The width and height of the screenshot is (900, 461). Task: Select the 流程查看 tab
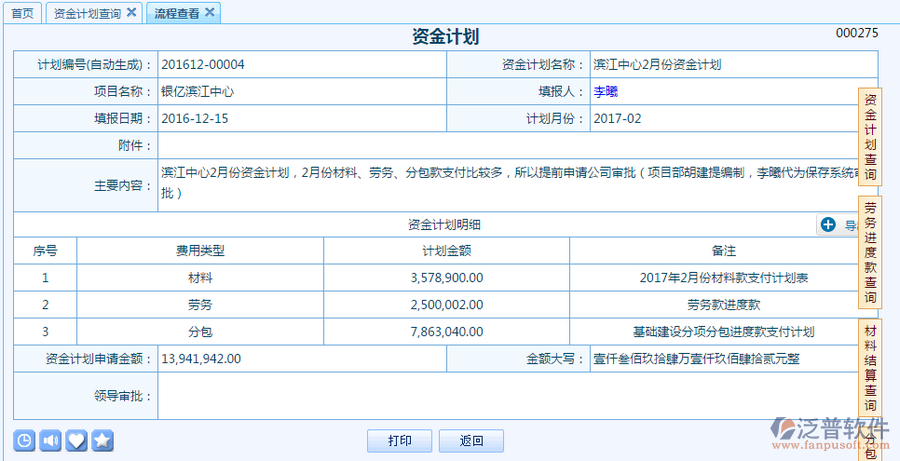[x=176, y=13]
